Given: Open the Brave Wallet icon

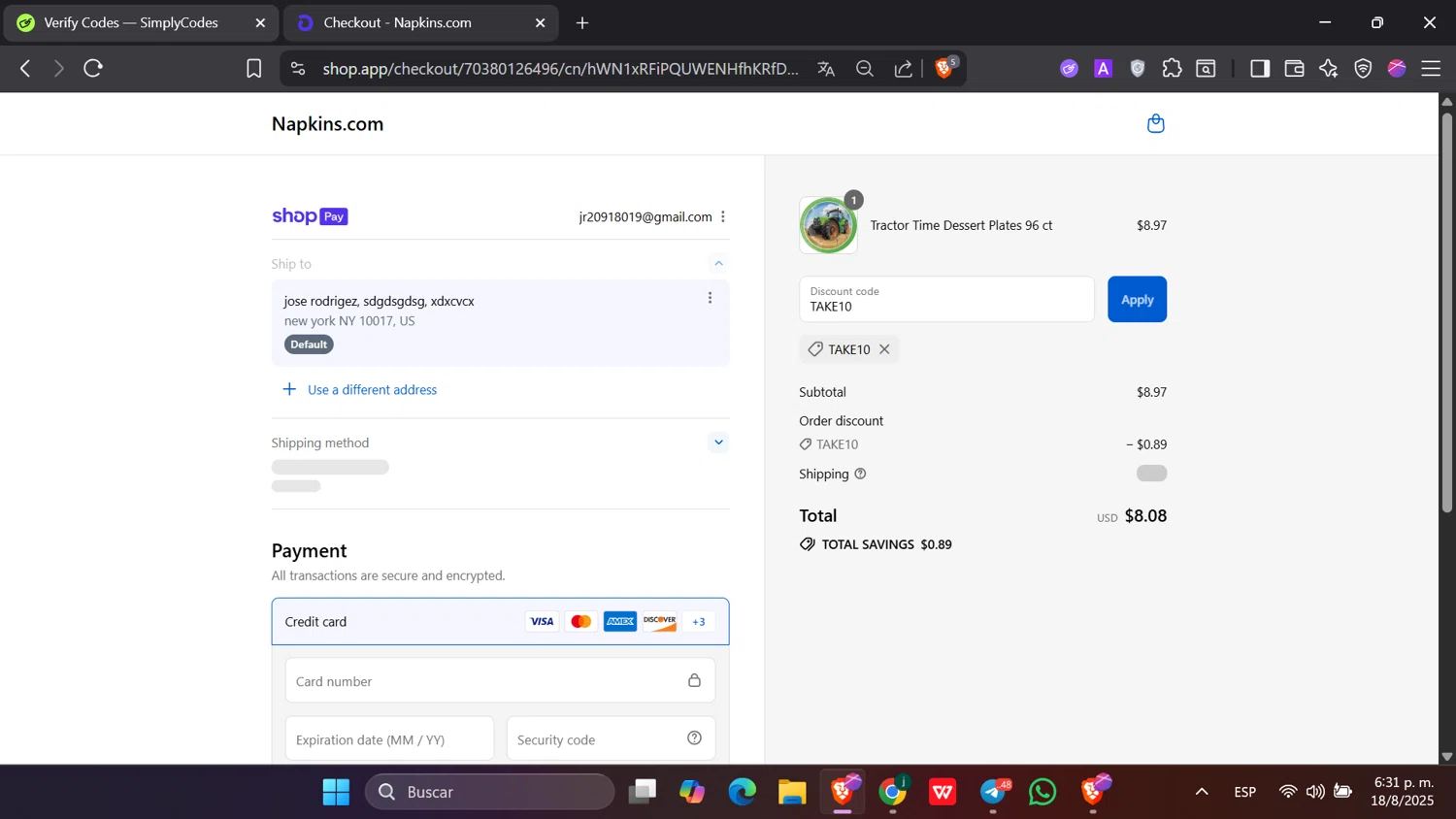Looking at the screenshot, I should (x=1294, y=68).
